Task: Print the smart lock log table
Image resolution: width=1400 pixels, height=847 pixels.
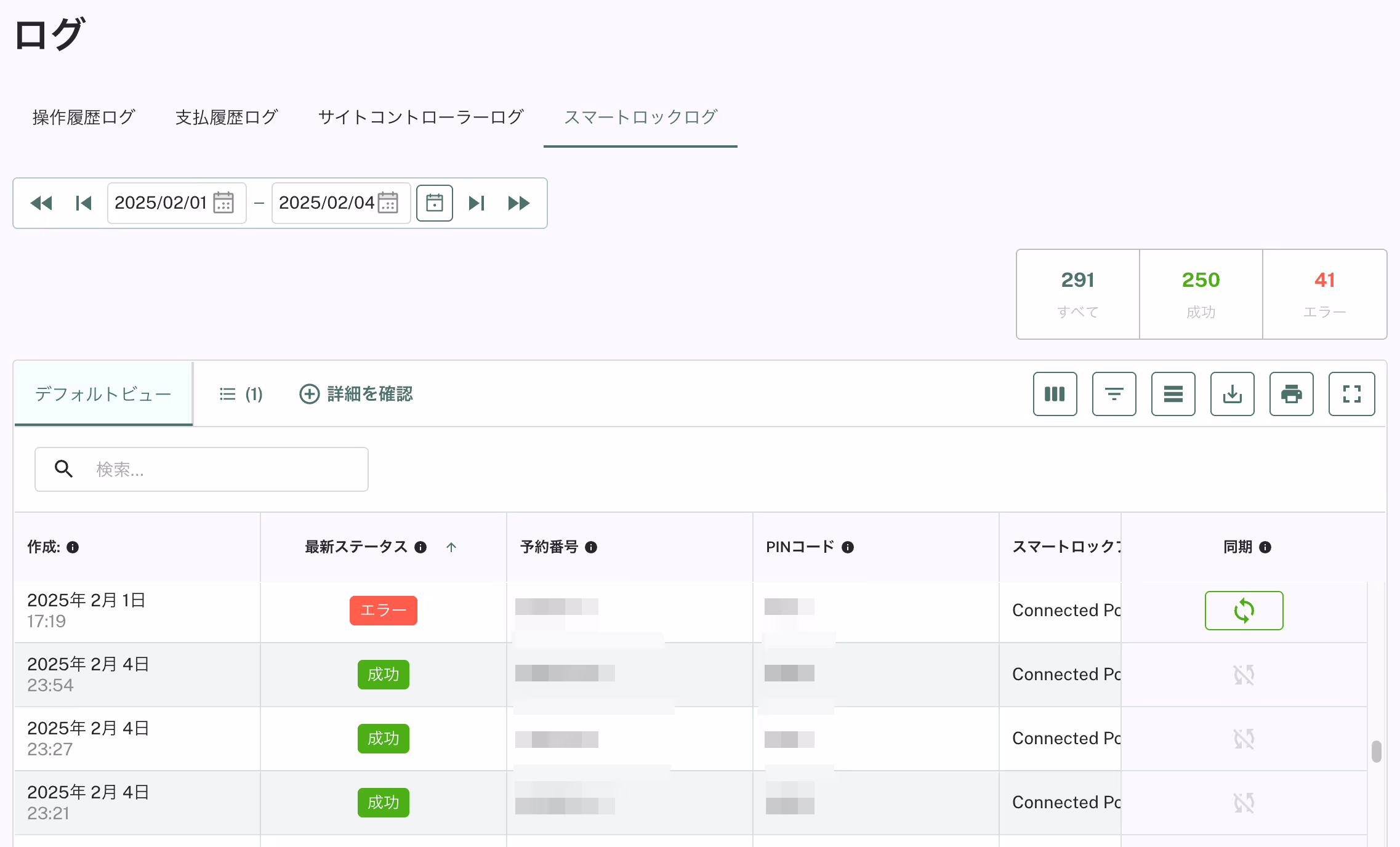Action: tap(1291, 394)
